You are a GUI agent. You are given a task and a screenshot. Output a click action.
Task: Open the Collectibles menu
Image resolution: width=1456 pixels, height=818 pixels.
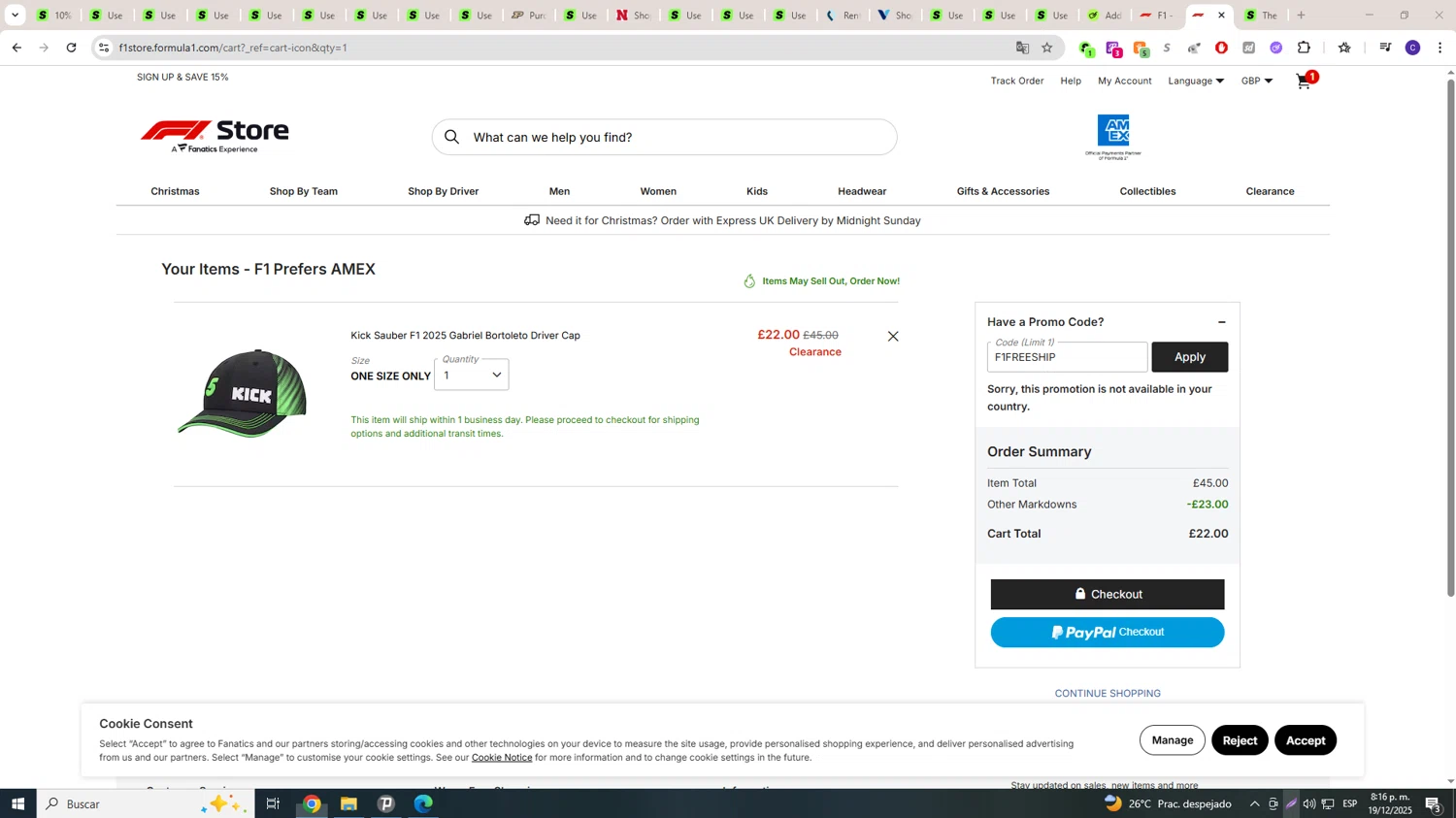coord(1147,191)
